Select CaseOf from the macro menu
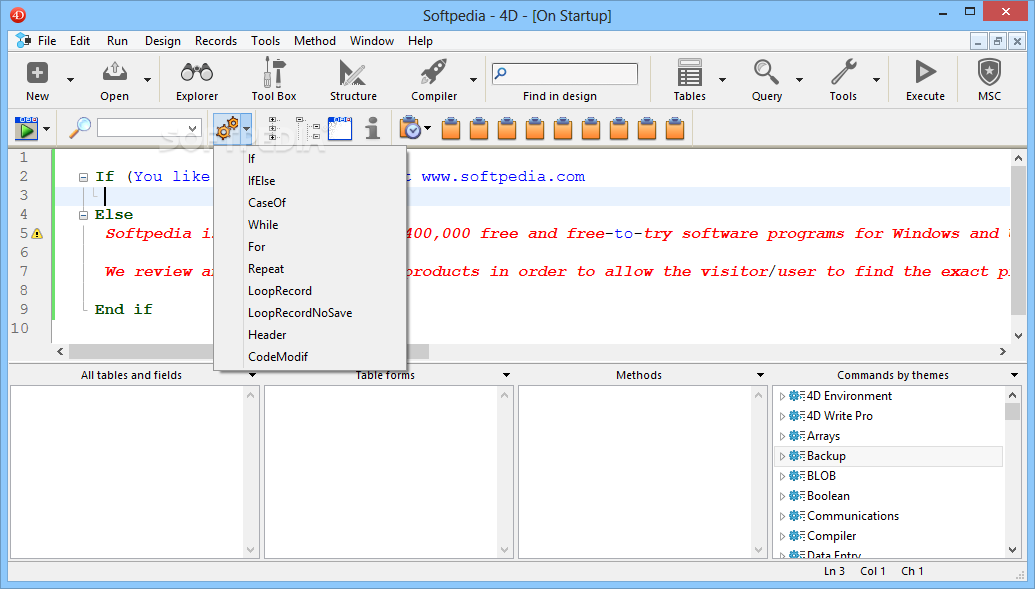 pyautogui.click(x=310, y=203)
